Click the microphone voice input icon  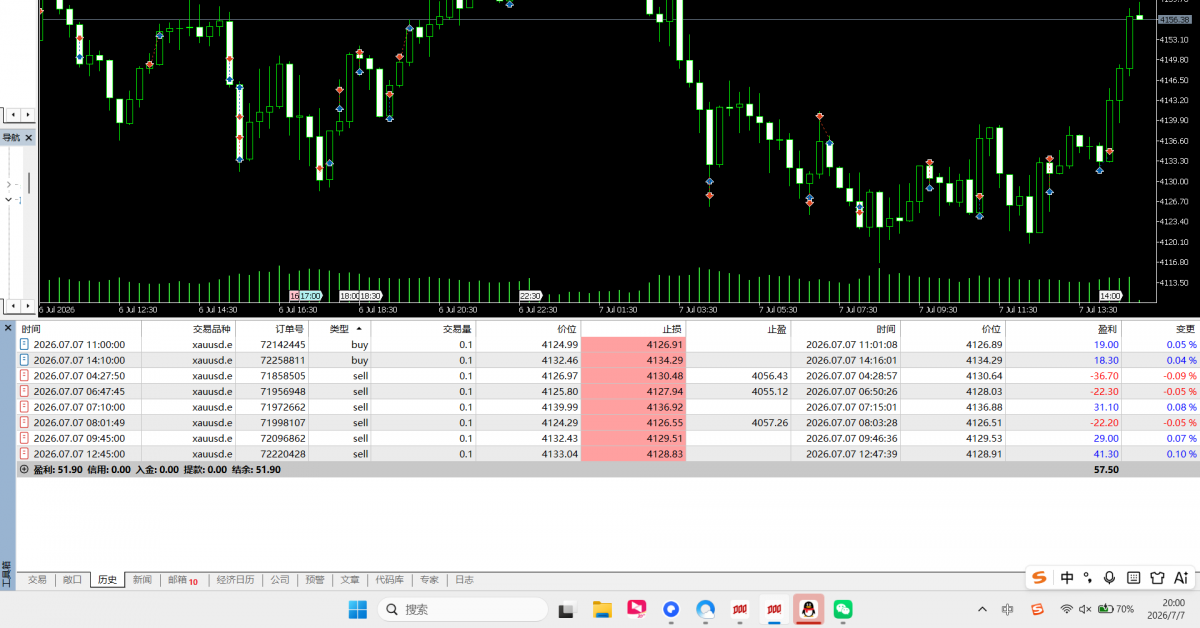1109,577
